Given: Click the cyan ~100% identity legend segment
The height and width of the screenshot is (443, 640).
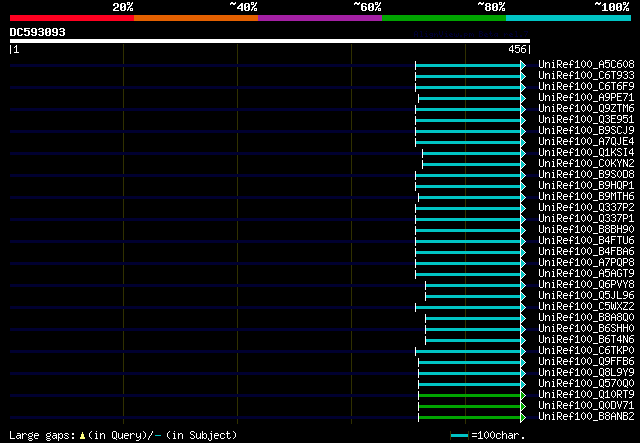Looking at the screenshot, I should click(569, 18).
